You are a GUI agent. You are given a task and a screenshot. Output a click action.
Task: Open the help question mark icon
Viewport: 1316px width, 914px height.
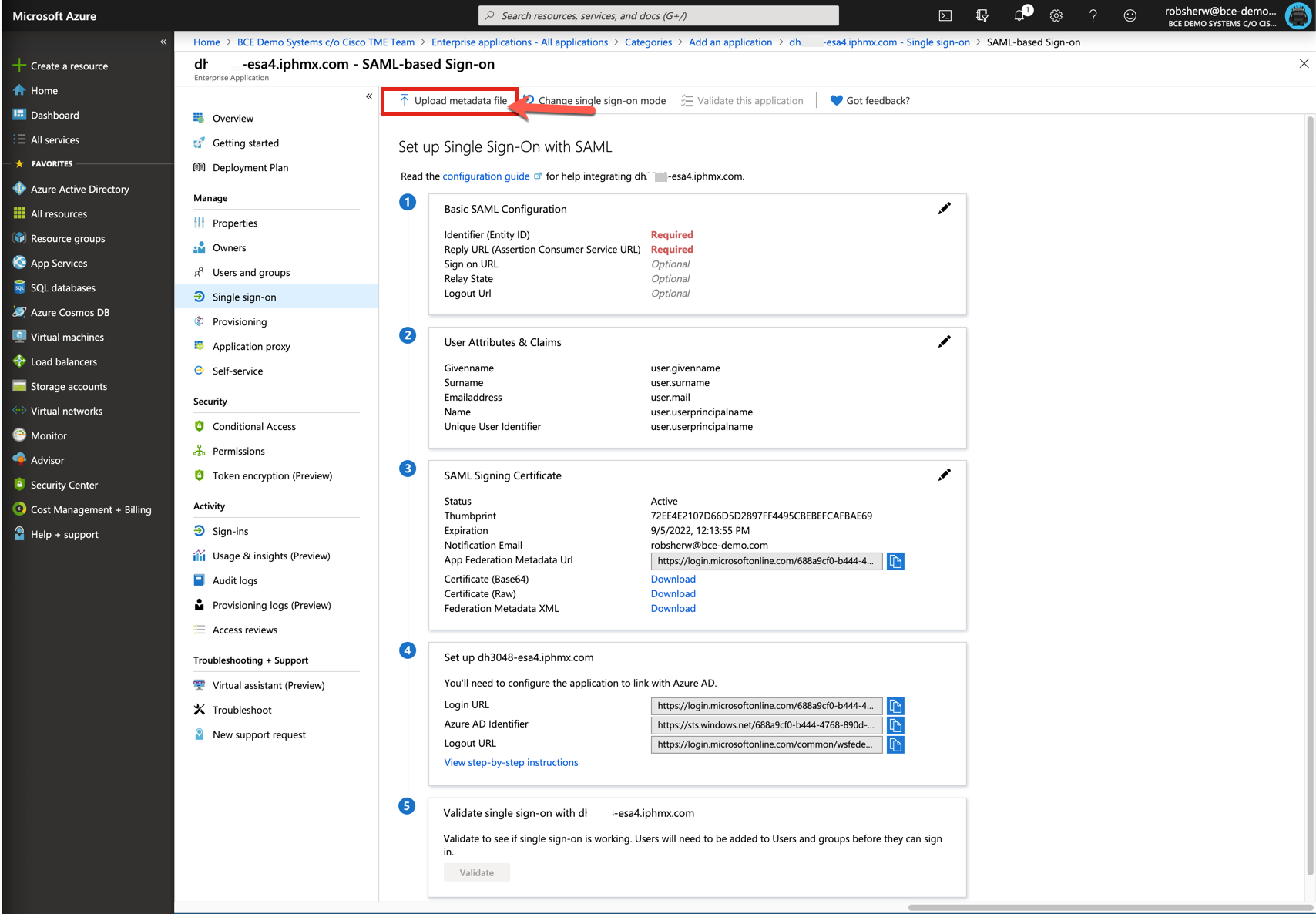(1093, 15)
